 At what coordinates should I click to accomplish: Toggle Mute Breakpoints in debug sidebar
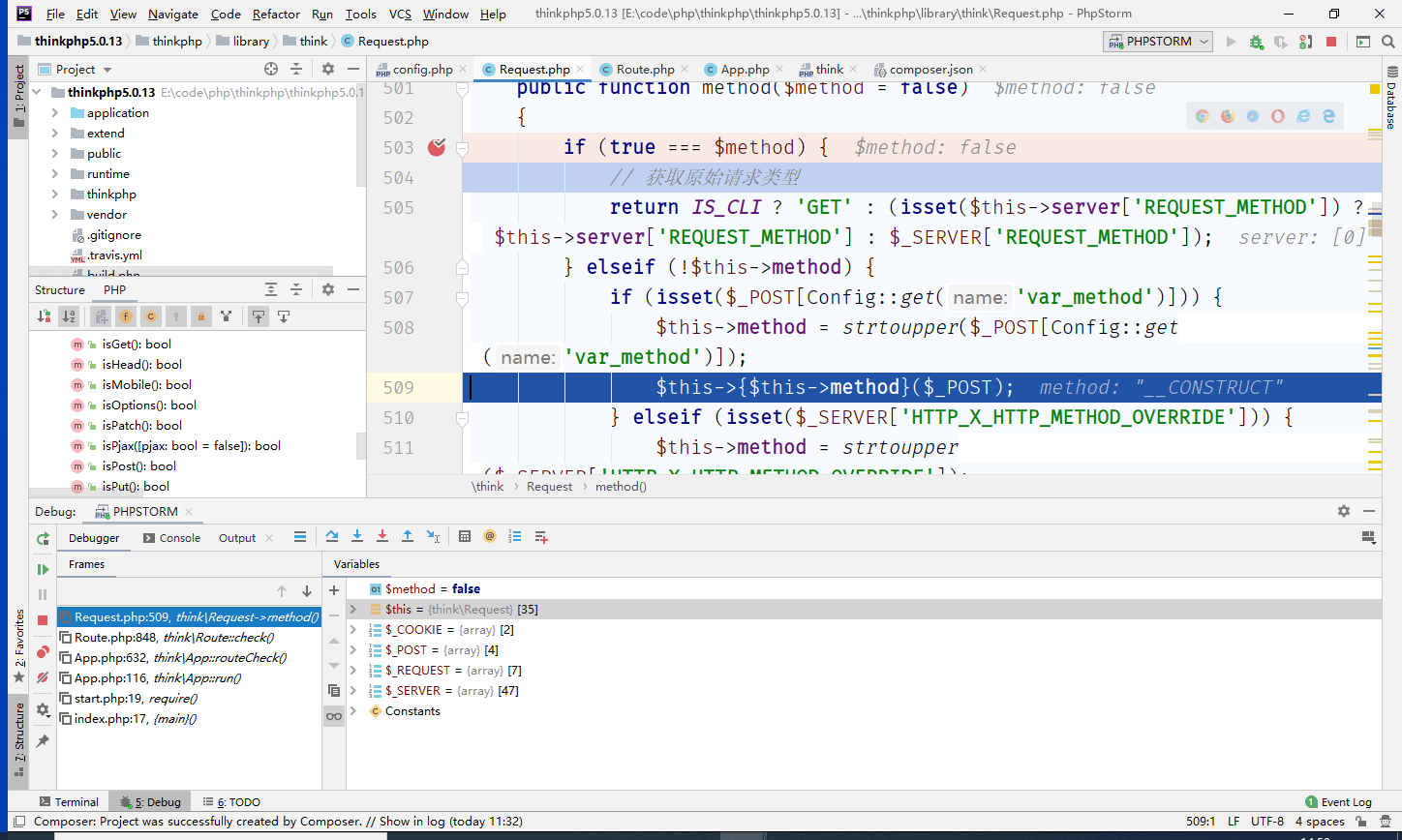[x=43, y=677]
